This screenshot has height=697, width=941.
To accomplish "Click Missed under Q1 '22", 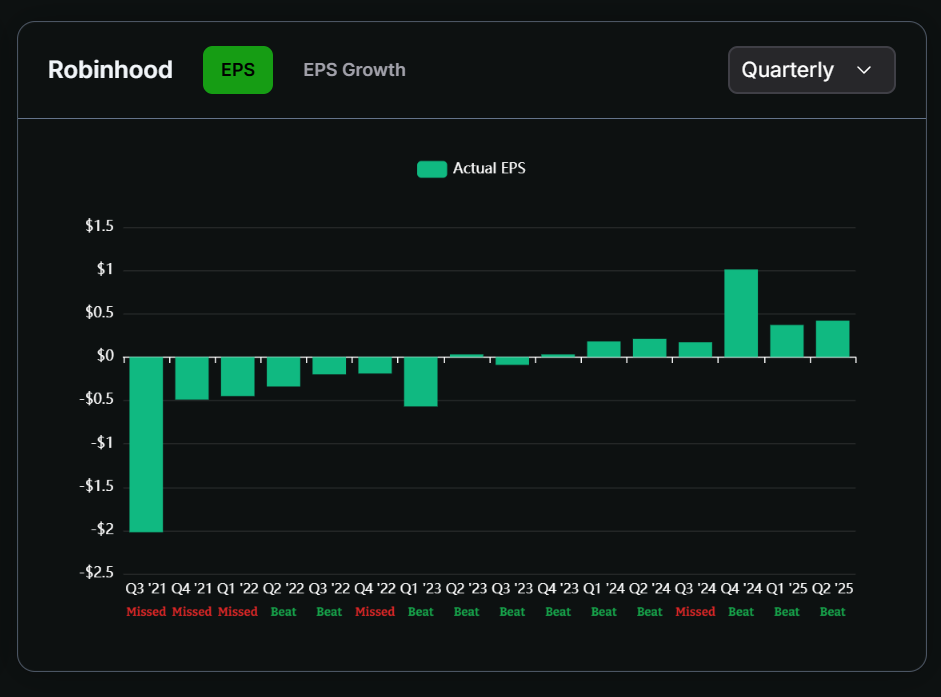I will pos(238,612).
